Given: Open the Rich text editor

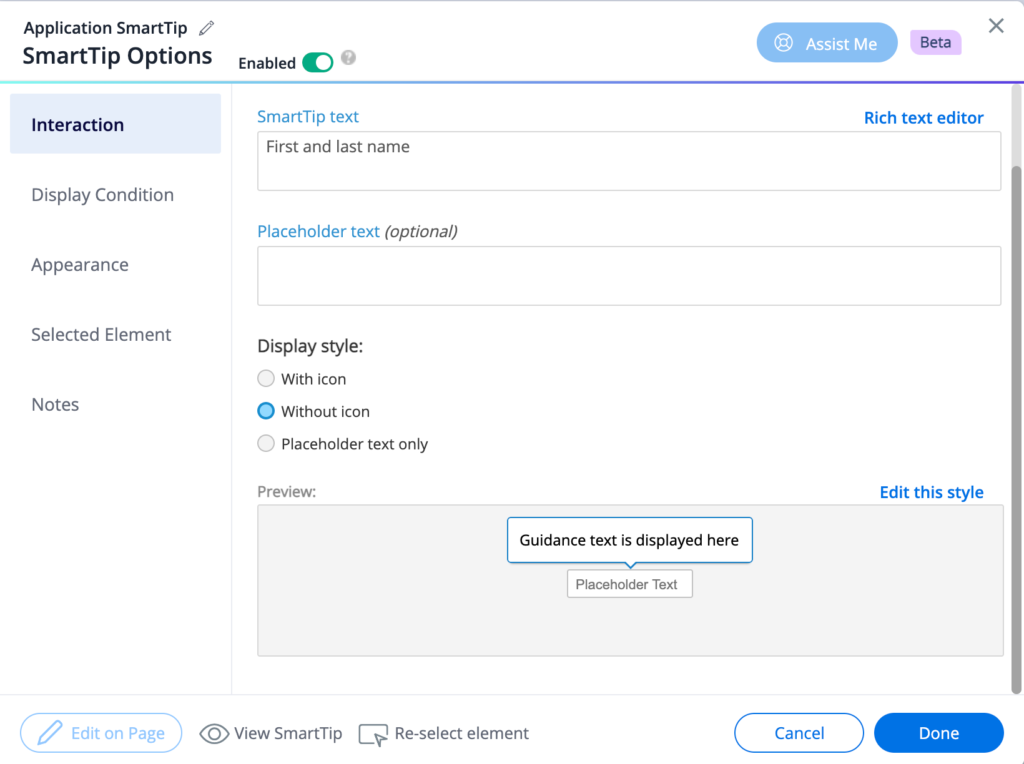Looking at the screenshot, I should pos(923,117).
